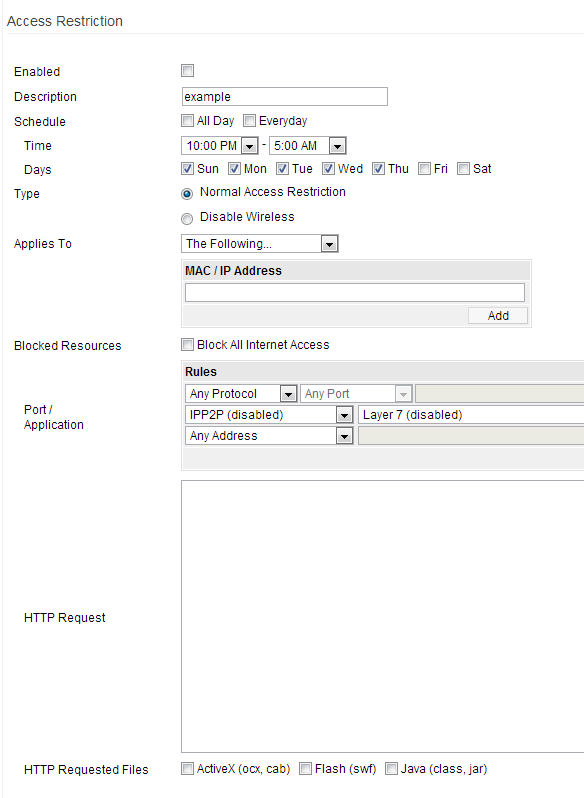
Task: Check the All Day schedule option
Action: [x=188, y=121]
